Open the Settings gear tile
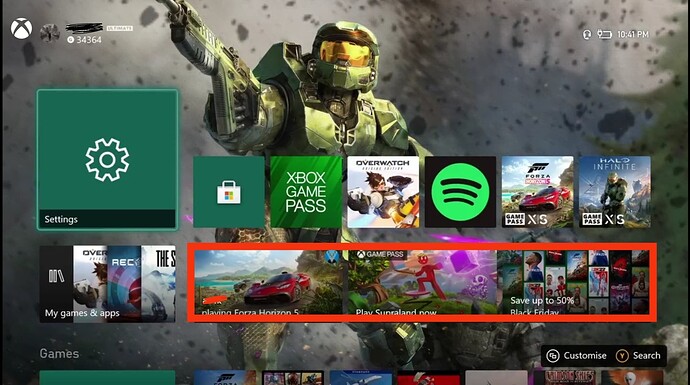 (x=107, y=159)
